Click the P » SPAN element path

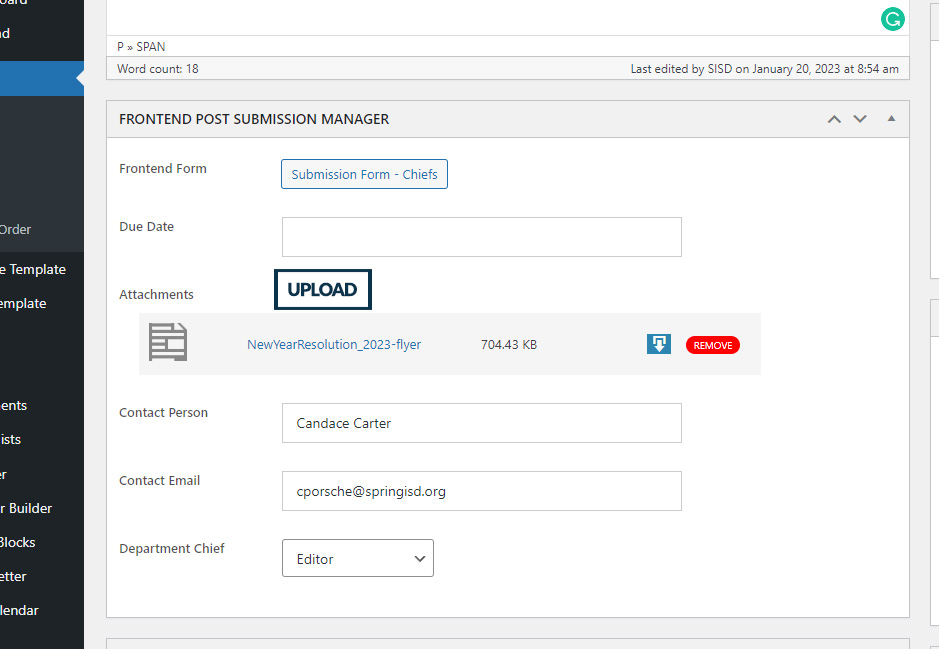141,47
